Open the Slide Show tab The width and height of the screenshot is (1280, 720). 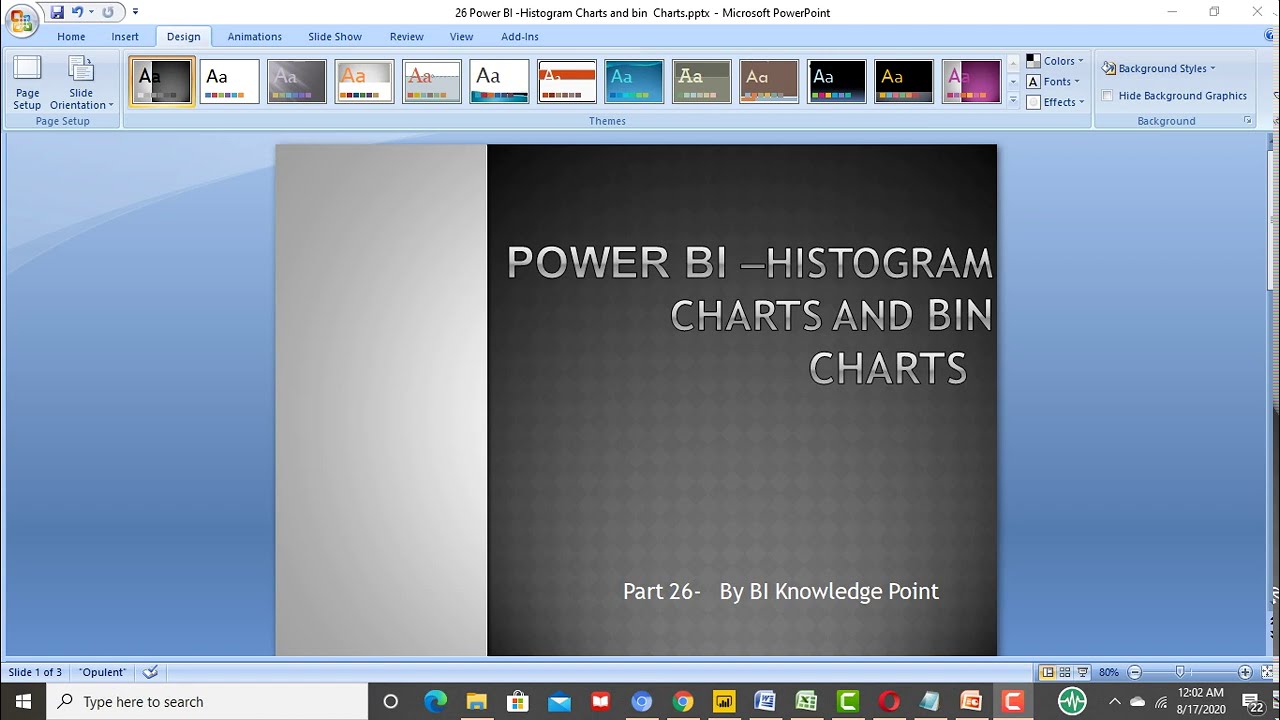[x=335, y=36]
